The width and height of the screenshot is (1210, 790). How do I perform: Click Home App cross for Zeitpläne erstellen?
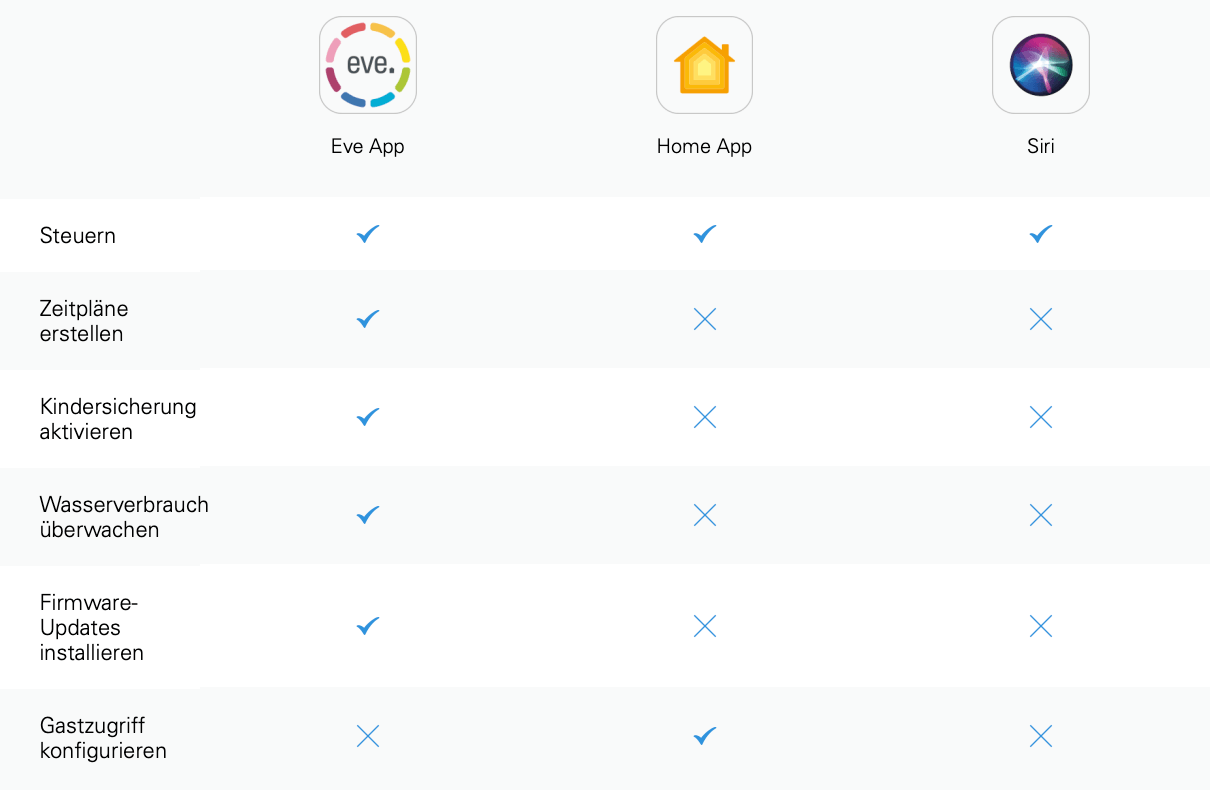pyautogui.click(x=705, y=320)
